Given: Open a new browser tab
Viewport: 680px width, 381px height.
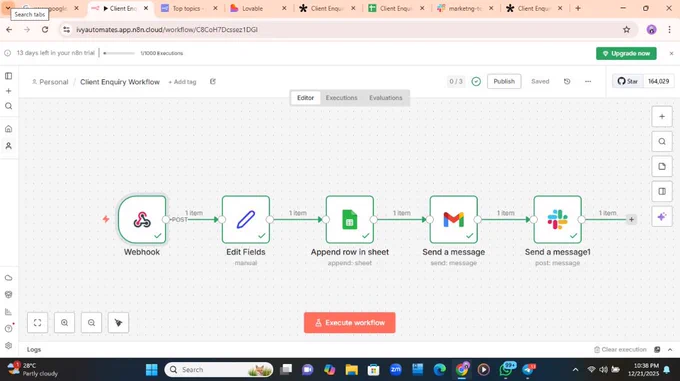Looking at the screenshot, I should point(578,8).
